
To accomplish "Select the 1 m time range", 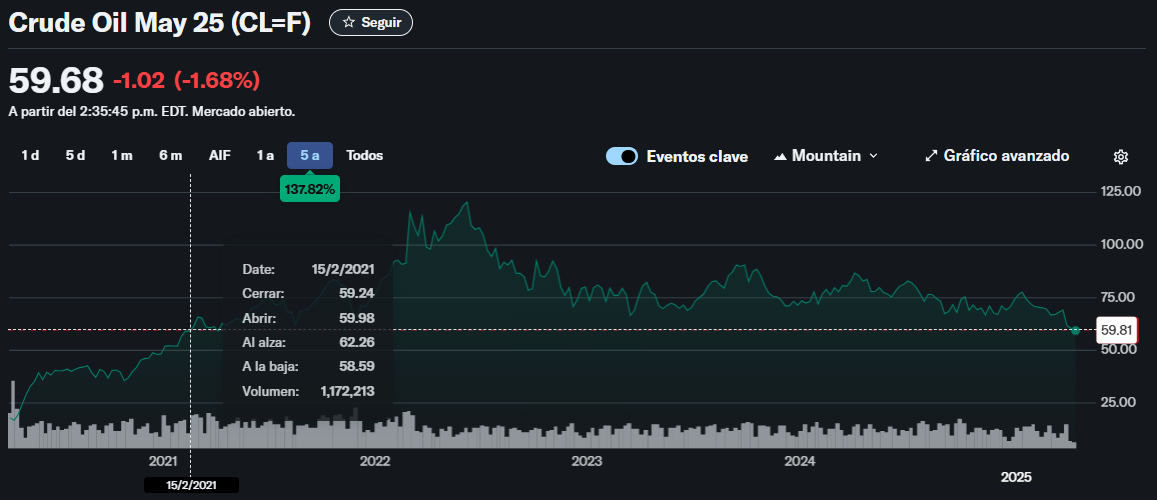I will tap(122, 156).
